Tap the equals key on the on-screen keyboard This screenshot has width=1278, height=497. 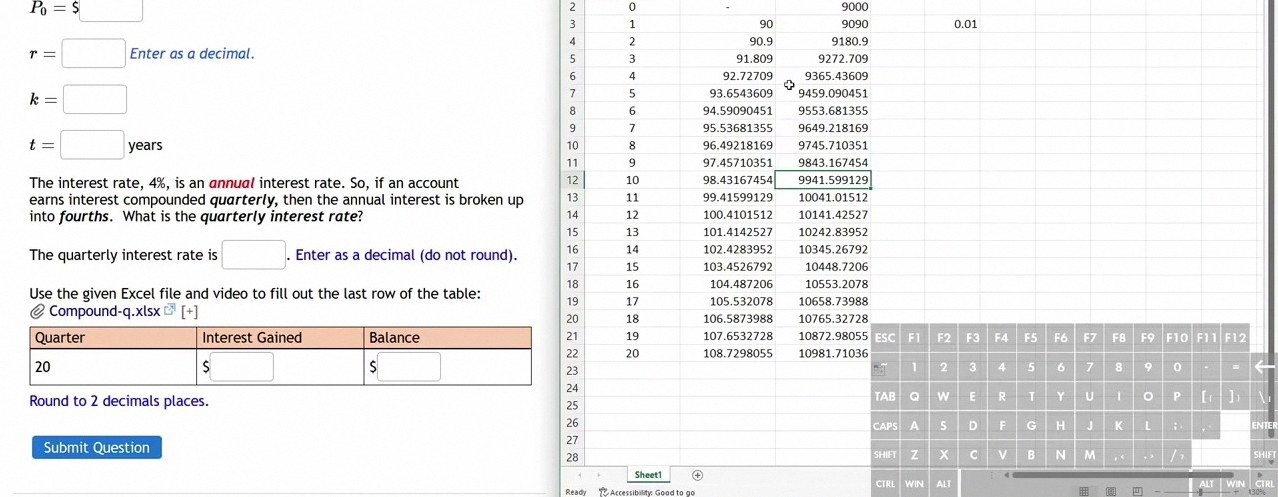coord(1236,367)
